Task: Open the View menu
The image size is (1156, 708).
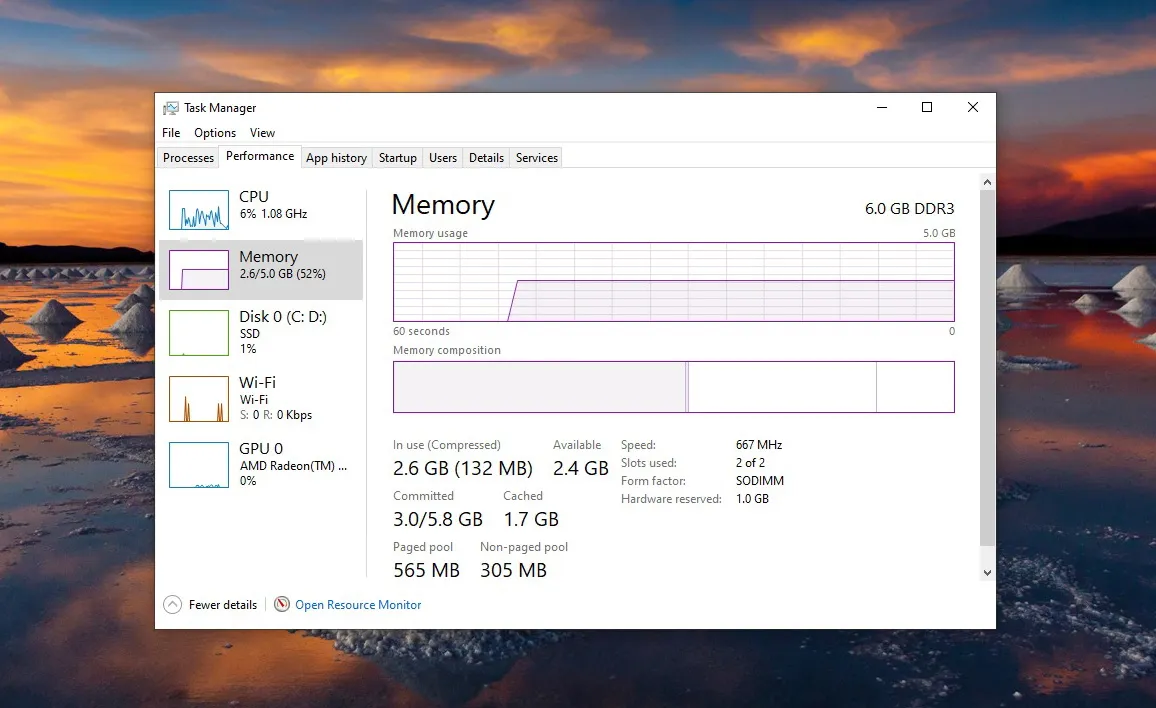Action: (x=262, y=133)
